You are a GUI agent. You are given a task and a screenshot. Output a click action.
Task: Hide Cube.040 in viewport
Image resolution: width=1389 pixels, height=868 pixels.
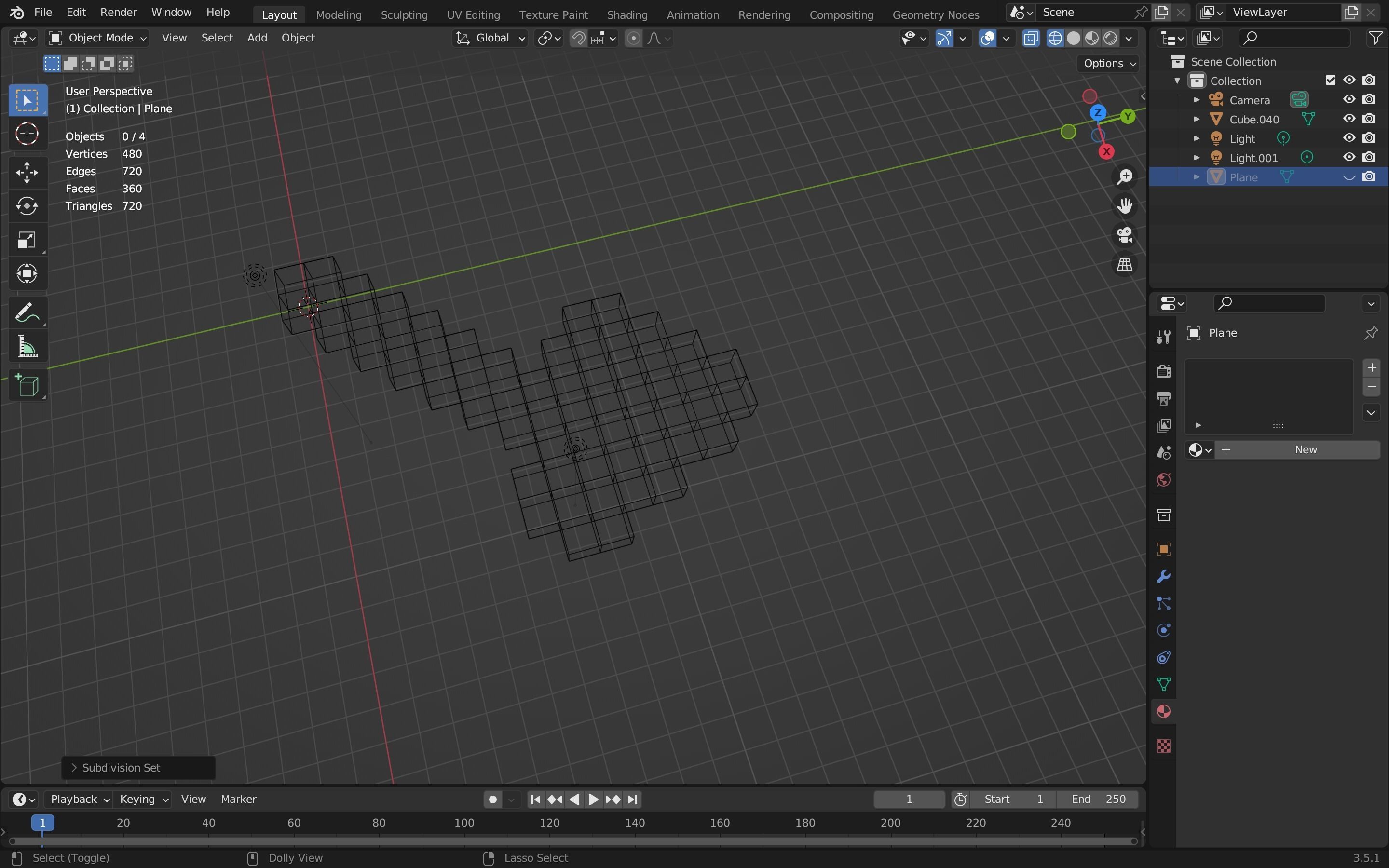(1349, 119)
